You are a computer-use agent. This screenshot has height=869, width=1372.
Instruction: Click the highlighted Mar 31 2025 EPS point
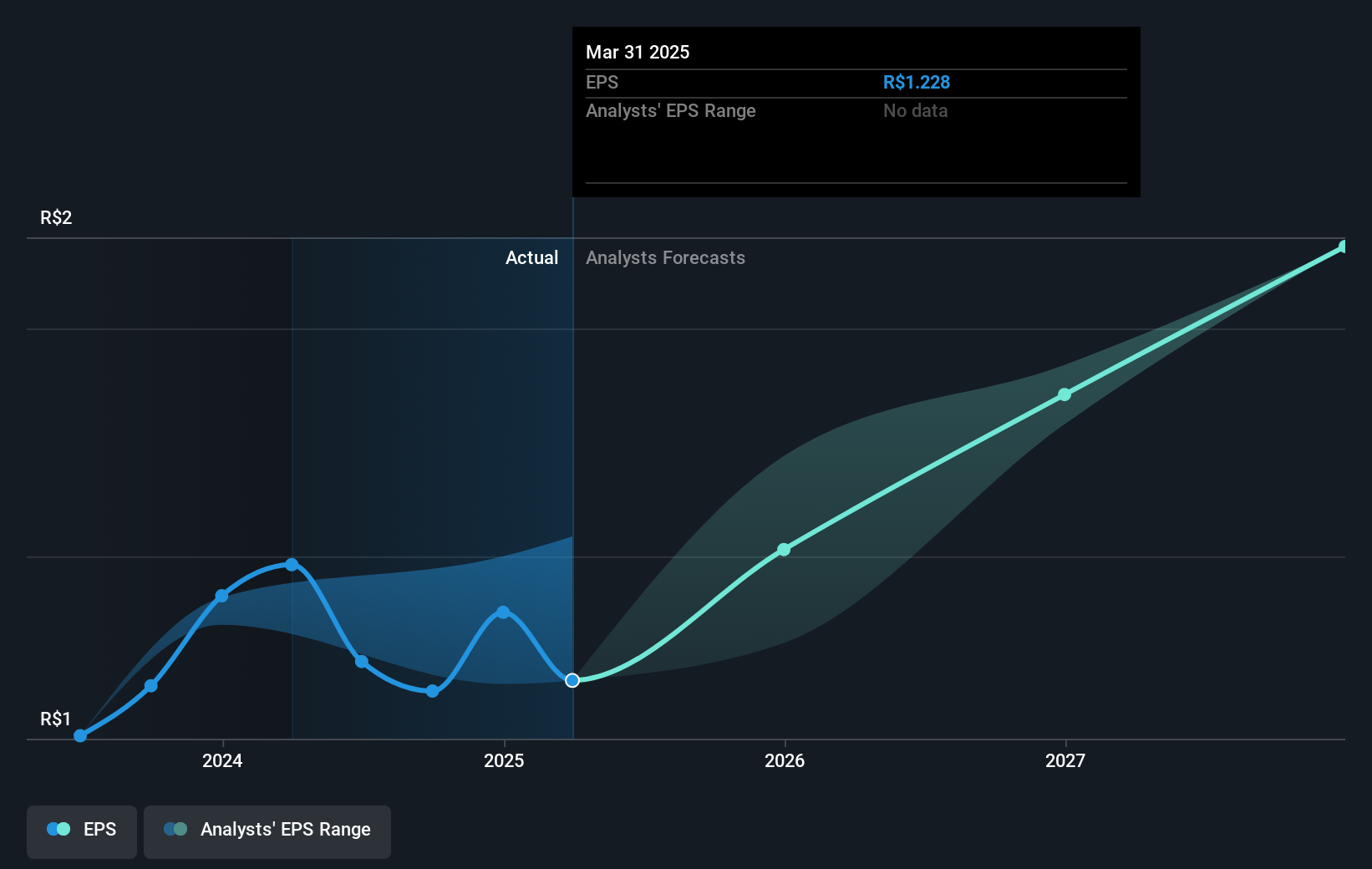coord(572,680)
